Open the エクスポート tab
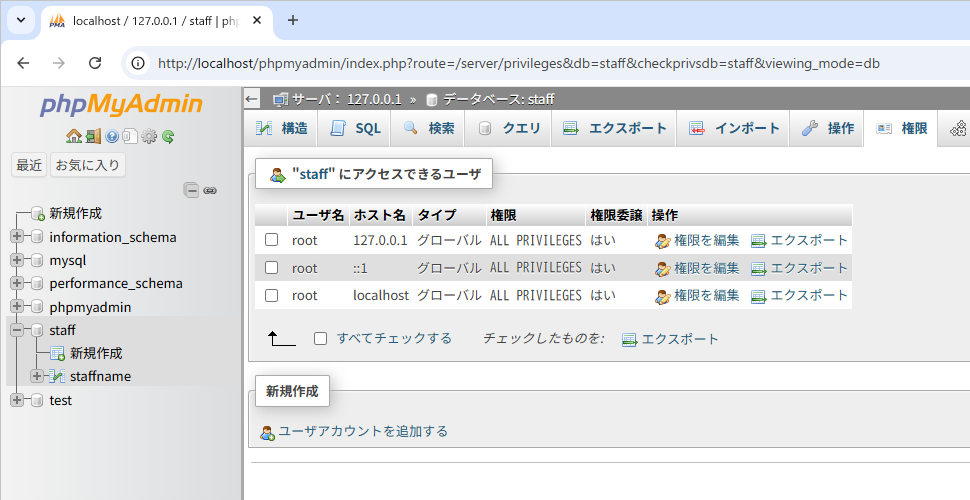Image resolution: width=970 pixels, height=500 pixels. pos(614,129)
